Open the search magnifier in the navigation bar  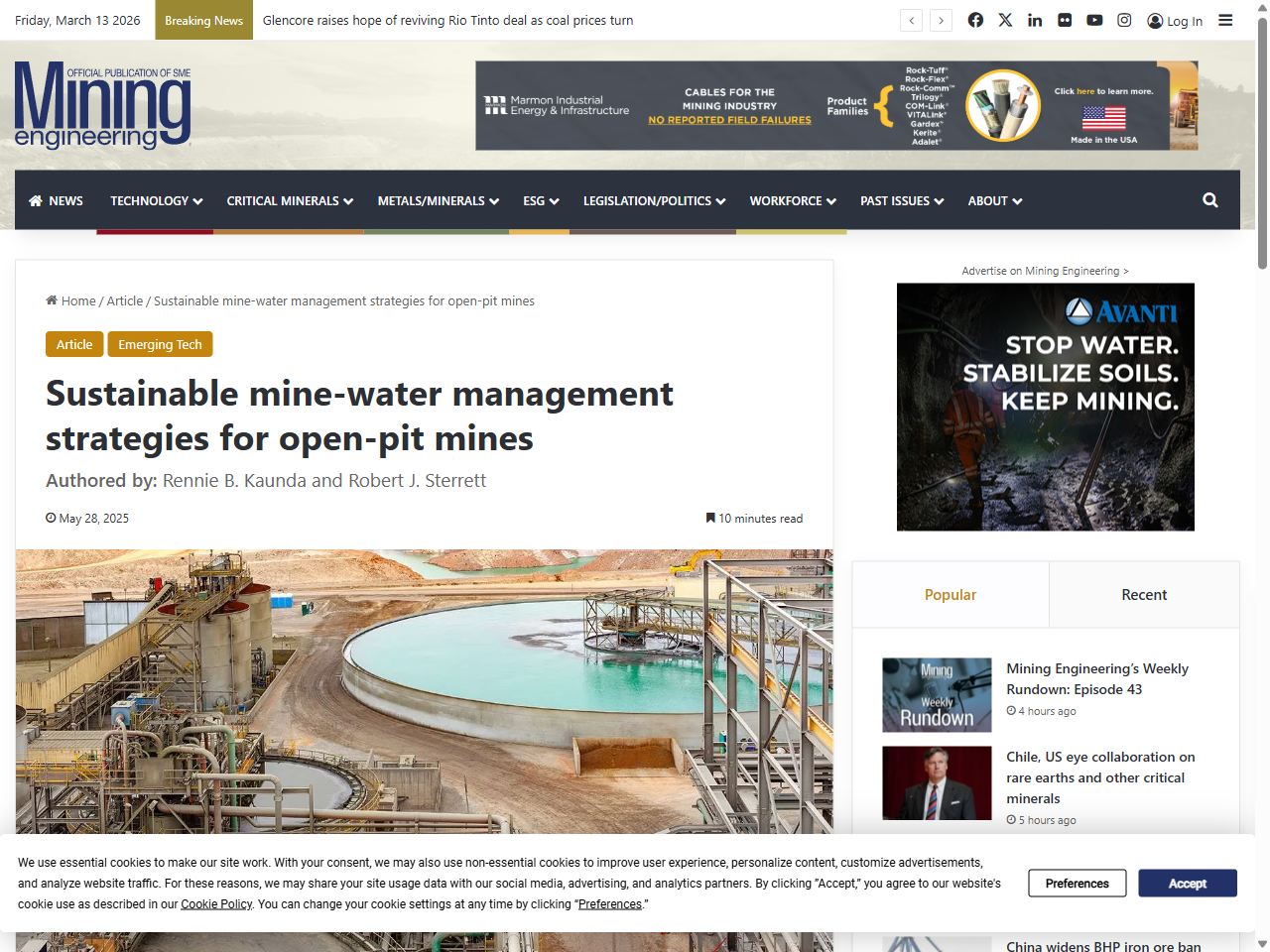coord(1209,200)
